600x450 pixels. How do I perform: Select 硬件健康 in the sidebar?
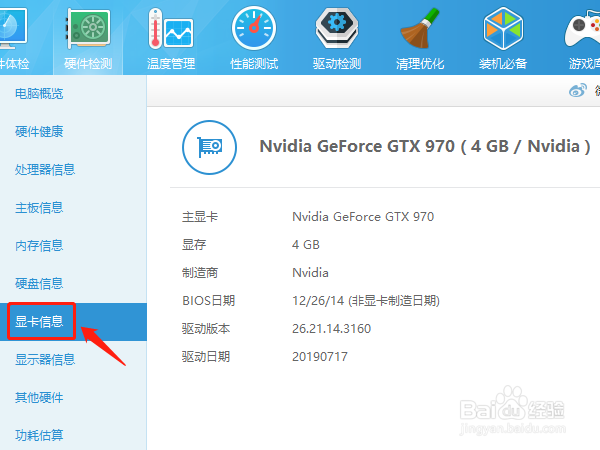coord(39,132)
